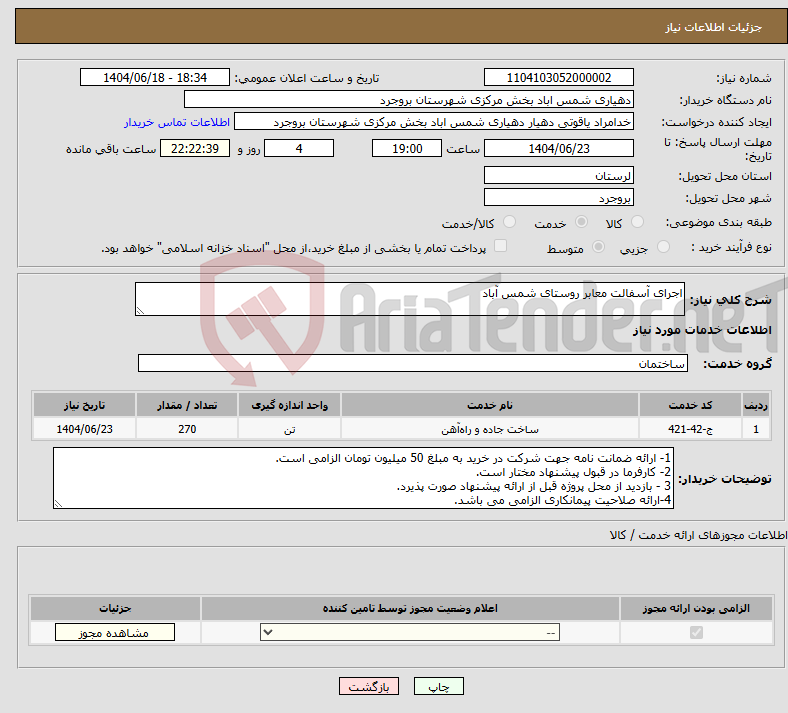Click row number cell 1
The image size is (788, 713).
coord(756,429)
